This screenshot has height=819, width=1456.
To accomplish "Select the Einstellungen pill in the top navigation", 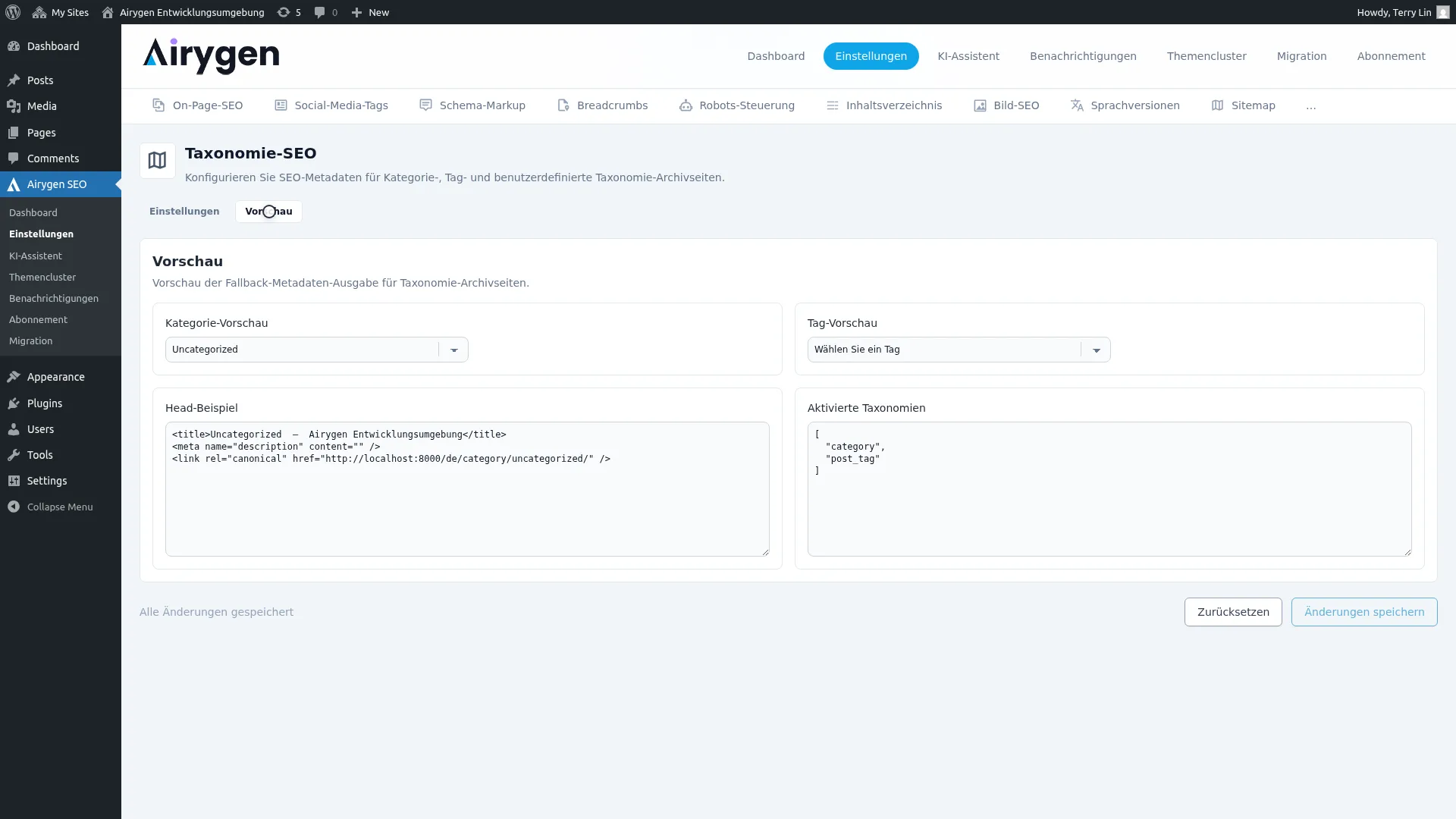I will pos(871,56).
